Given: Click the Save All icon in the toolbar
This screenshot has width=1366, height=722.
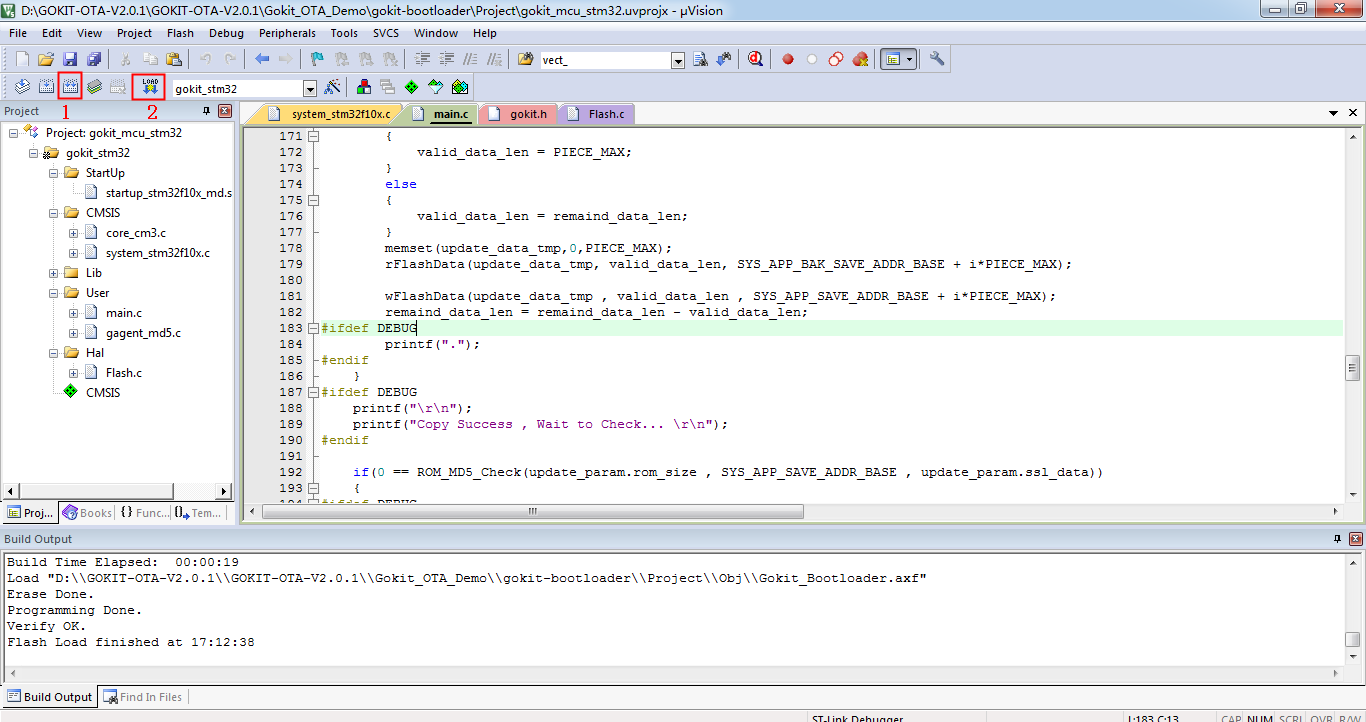Looking at the screenshot, I should coord(92,59).
